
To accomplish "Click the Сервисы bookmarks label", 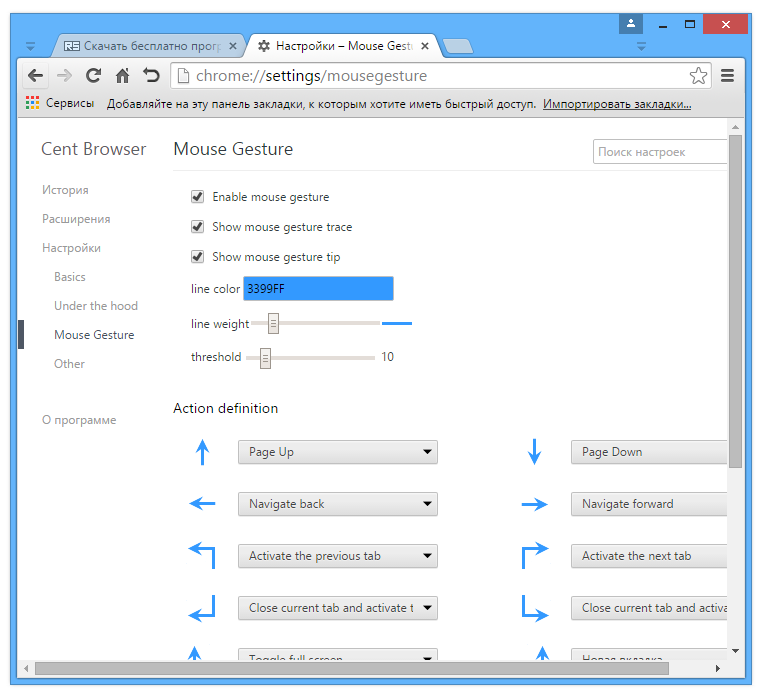I will coord(70,103).
